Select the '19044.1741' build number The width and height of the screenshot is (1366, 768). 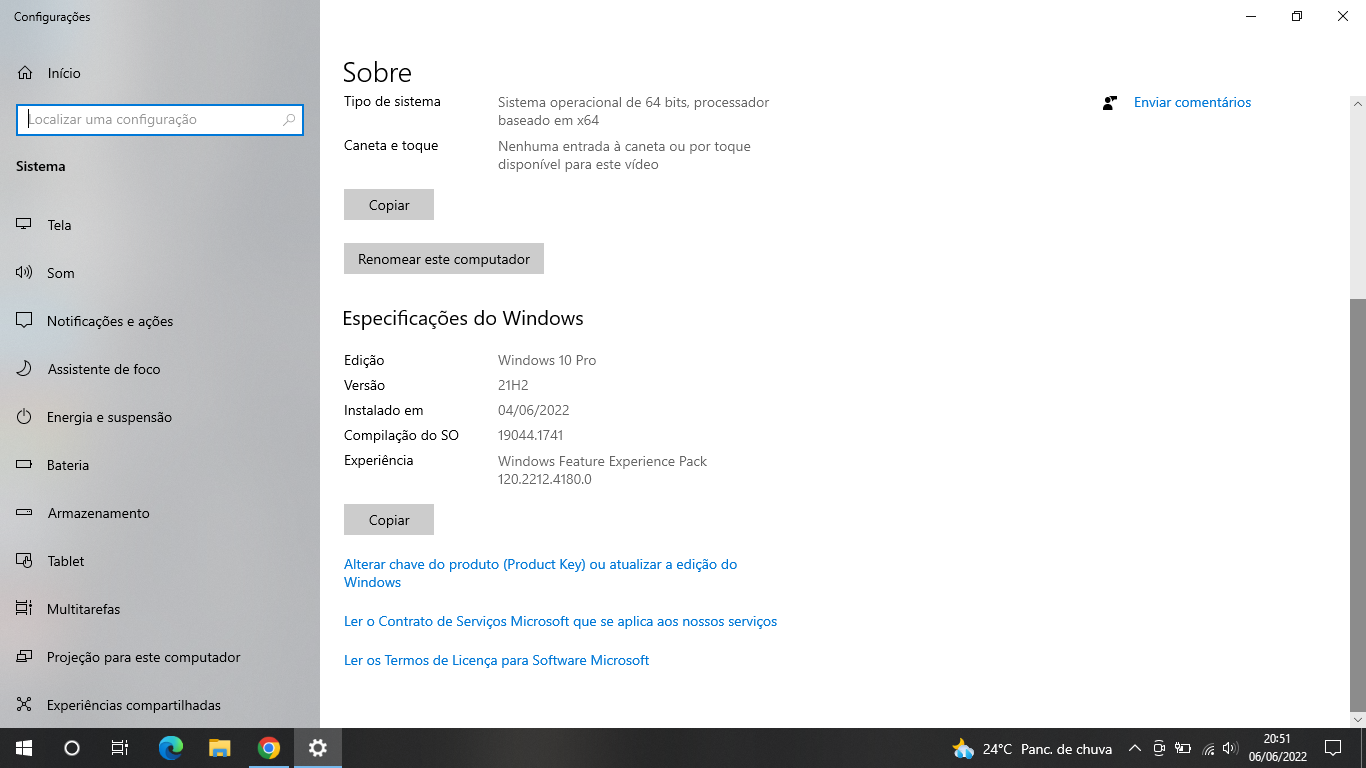pyautogui.click(x=531, y=435)
